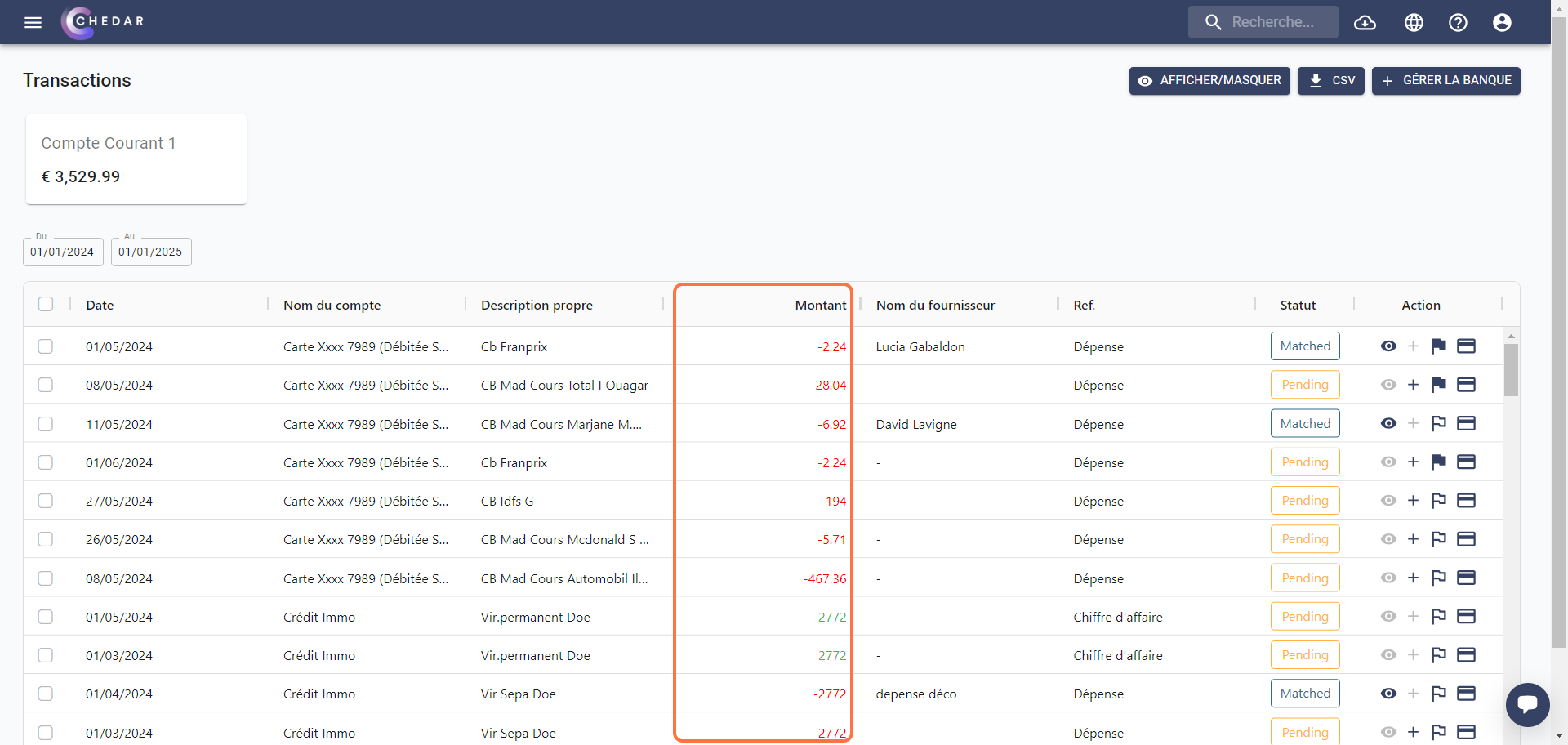Check the CB Idfs G row
1568x745 pixels.
(x=46, y=501)
